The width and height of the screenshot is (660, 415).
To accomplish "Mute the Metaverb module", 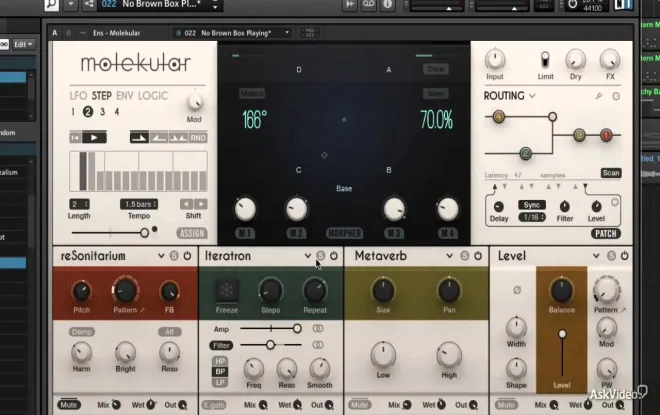I will pos(359,405).
